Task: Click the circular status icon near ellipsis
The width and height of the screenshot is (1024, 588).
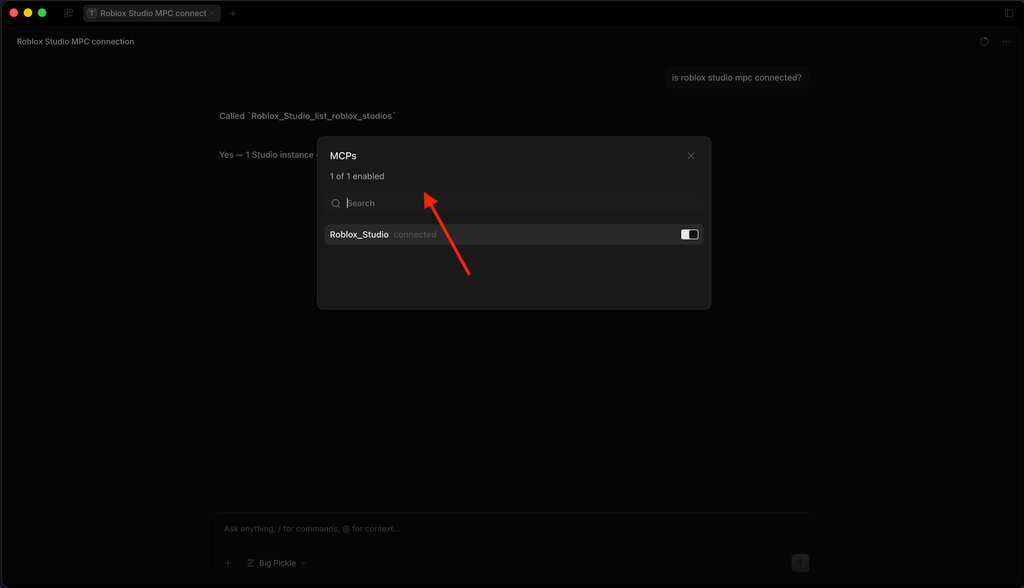Action: pyautogui.click(x=984, y=41)
